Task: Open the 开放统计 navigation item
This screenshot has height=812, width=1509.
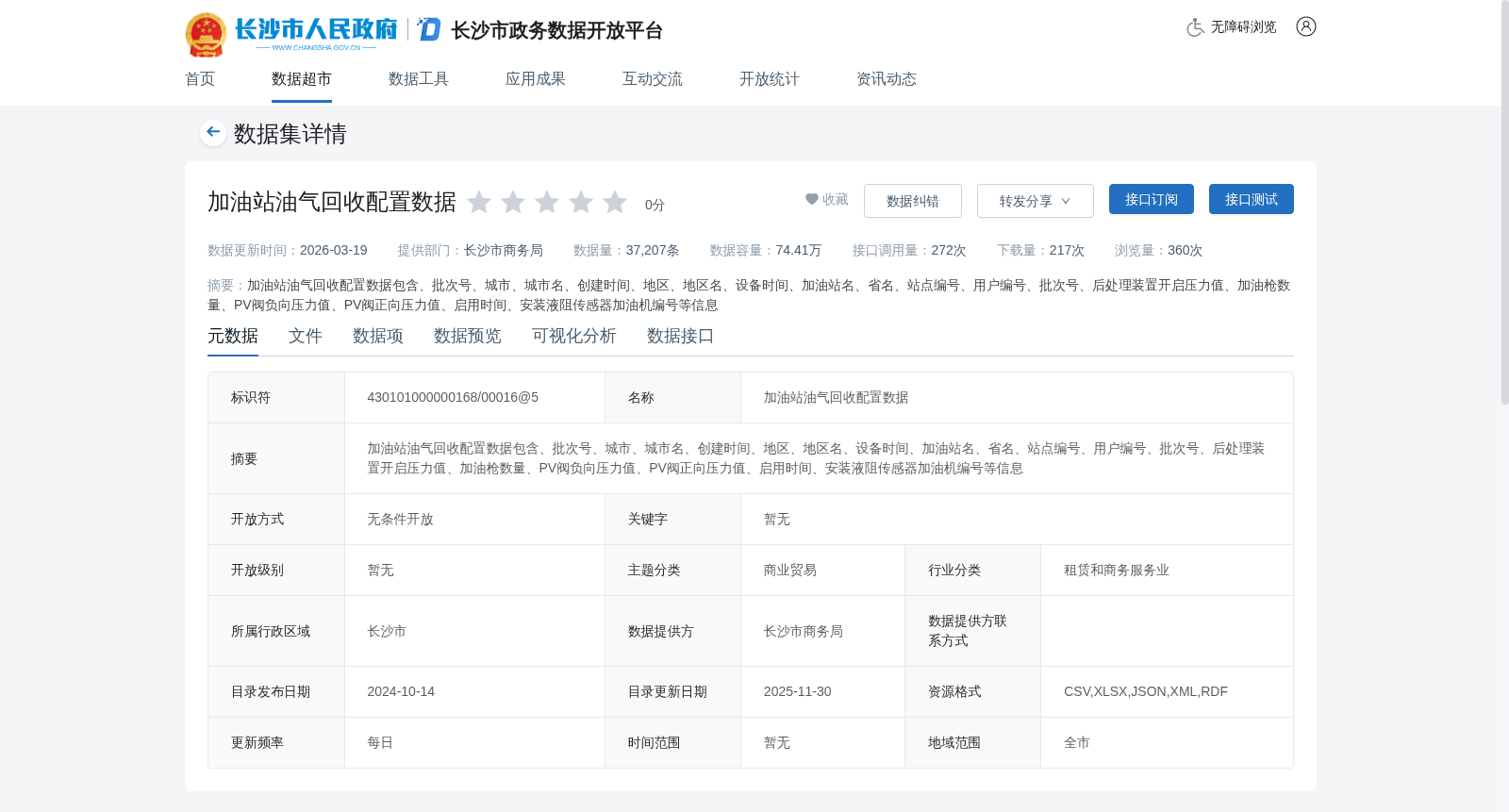Action: (770, 79)
